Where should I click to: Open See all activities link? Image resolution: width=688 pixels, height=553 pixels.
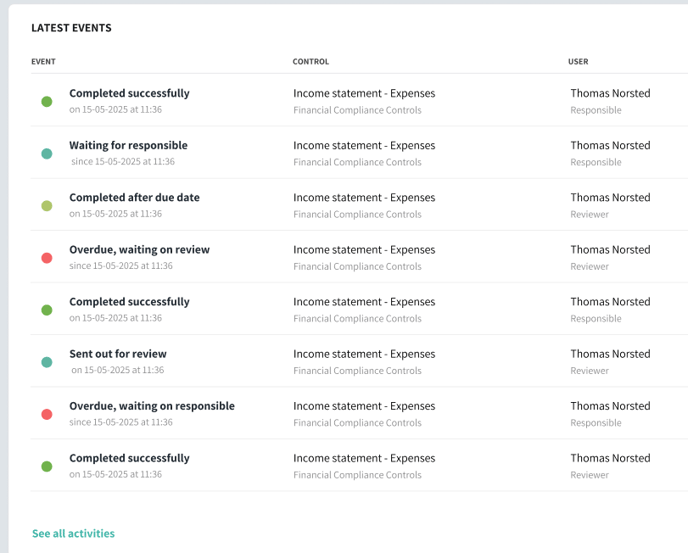pos(73,533)
